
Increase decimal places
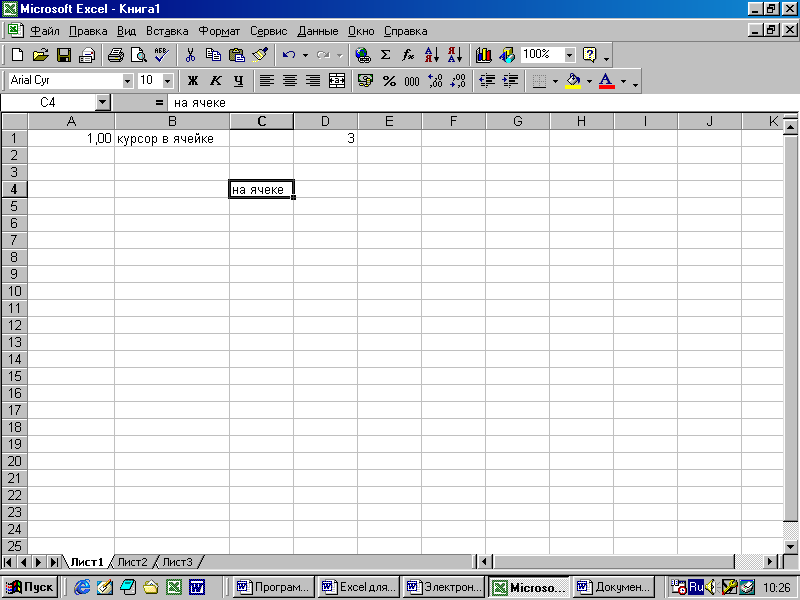pyautogui.click(x=435, y=81)
